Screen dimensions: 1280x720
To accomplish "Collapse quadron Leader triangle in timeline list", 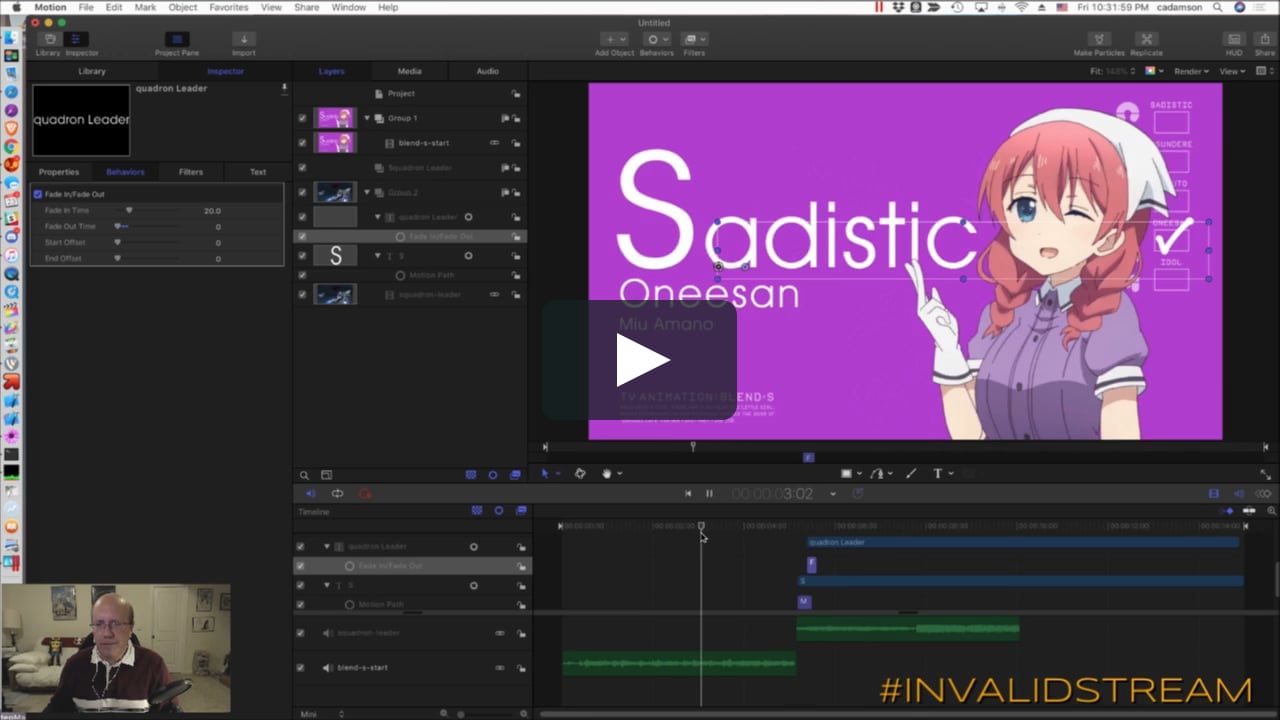I will point(326,547).
